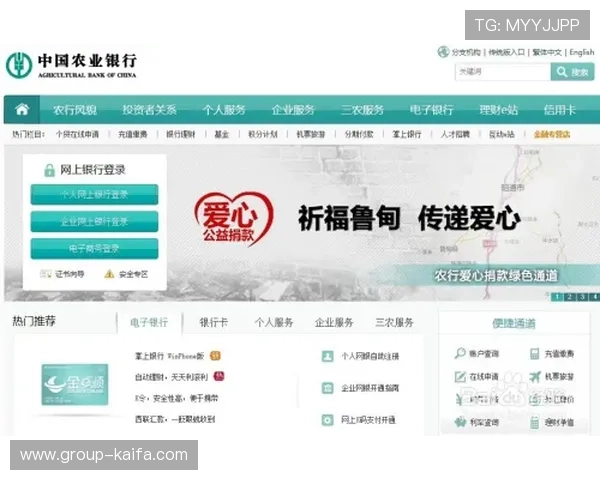
Task: Click the 企业网上银行登录 button
Action: tap(94, 222)
